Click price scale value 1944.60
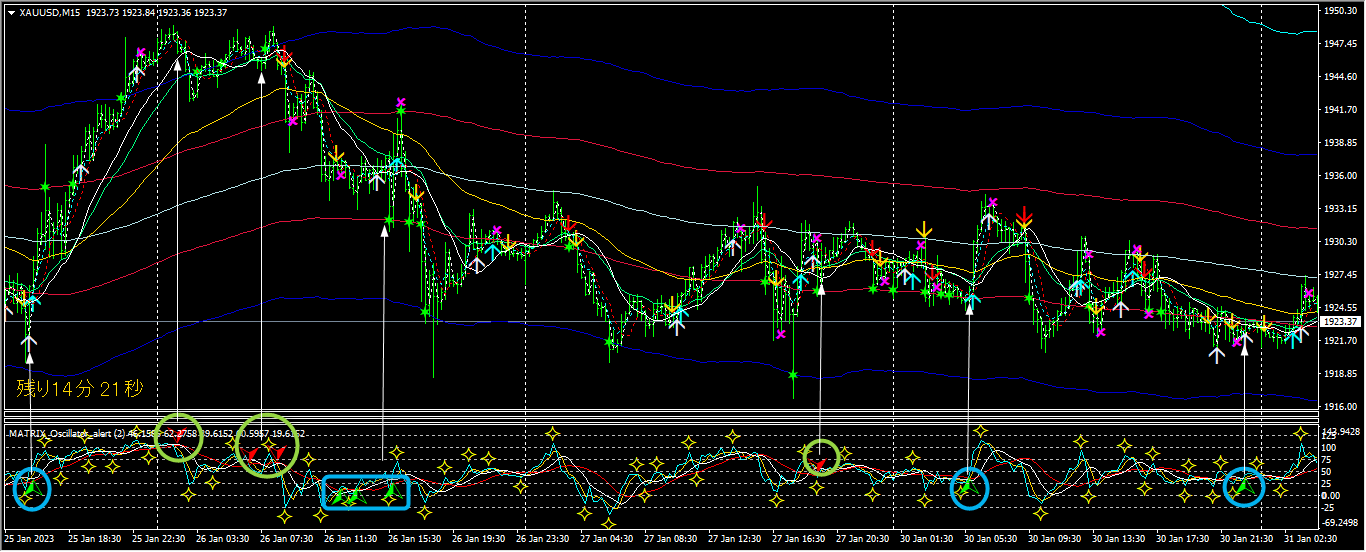Screen dimensions: 1366x552 coord(1339,77)
